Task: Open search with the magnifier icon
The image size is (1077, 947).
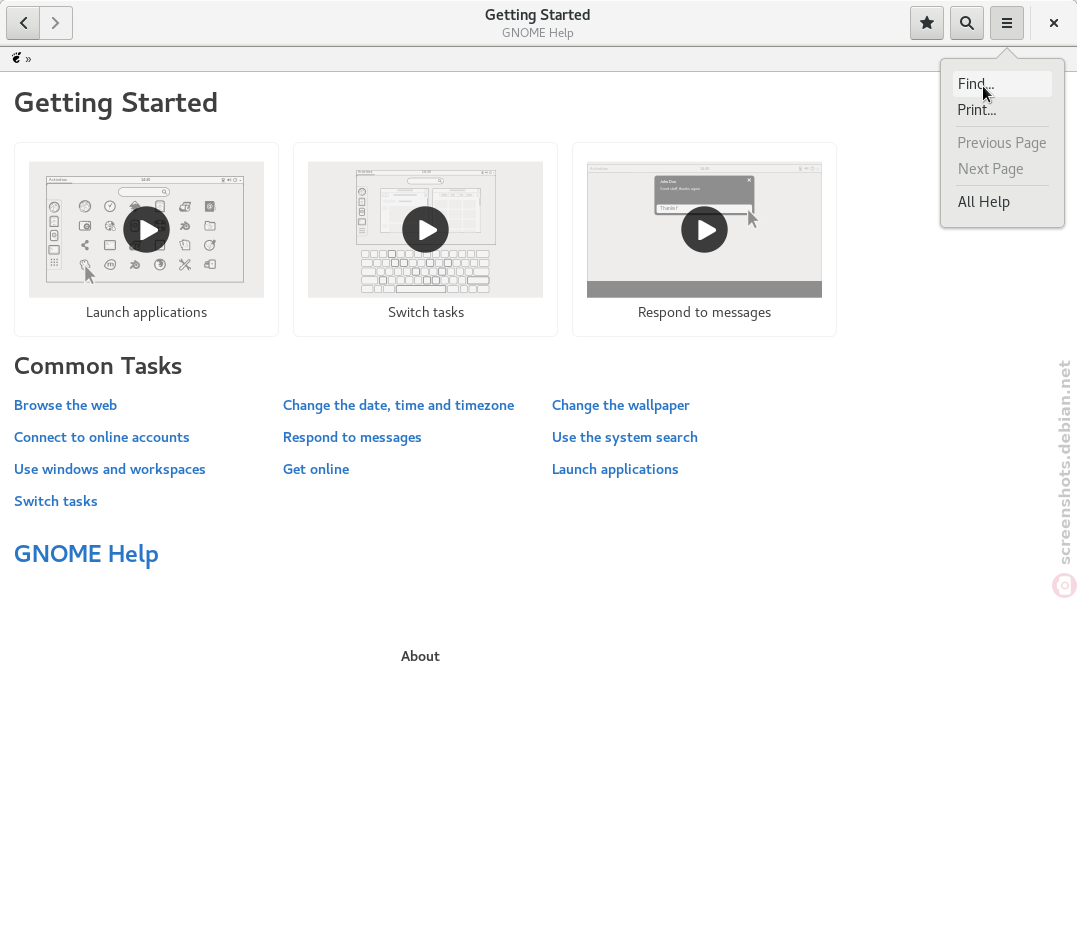Action: [966, 23]
